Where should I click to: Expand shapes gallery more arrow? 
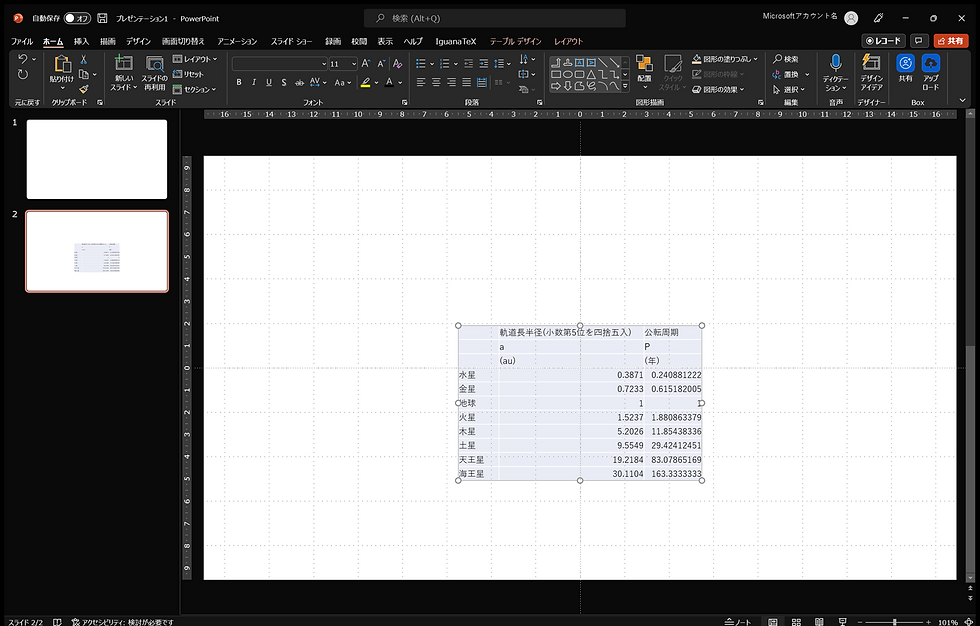(624, 86)
